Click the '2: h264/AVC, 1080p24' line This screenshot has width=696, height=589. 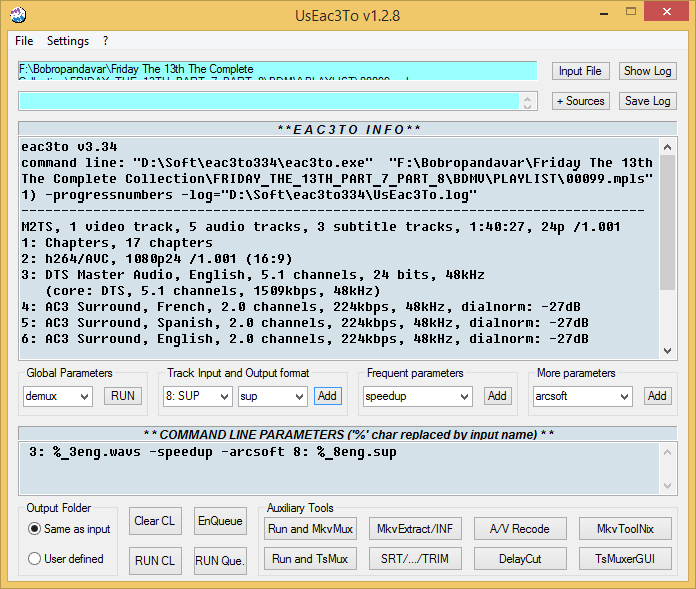(157, 259)
